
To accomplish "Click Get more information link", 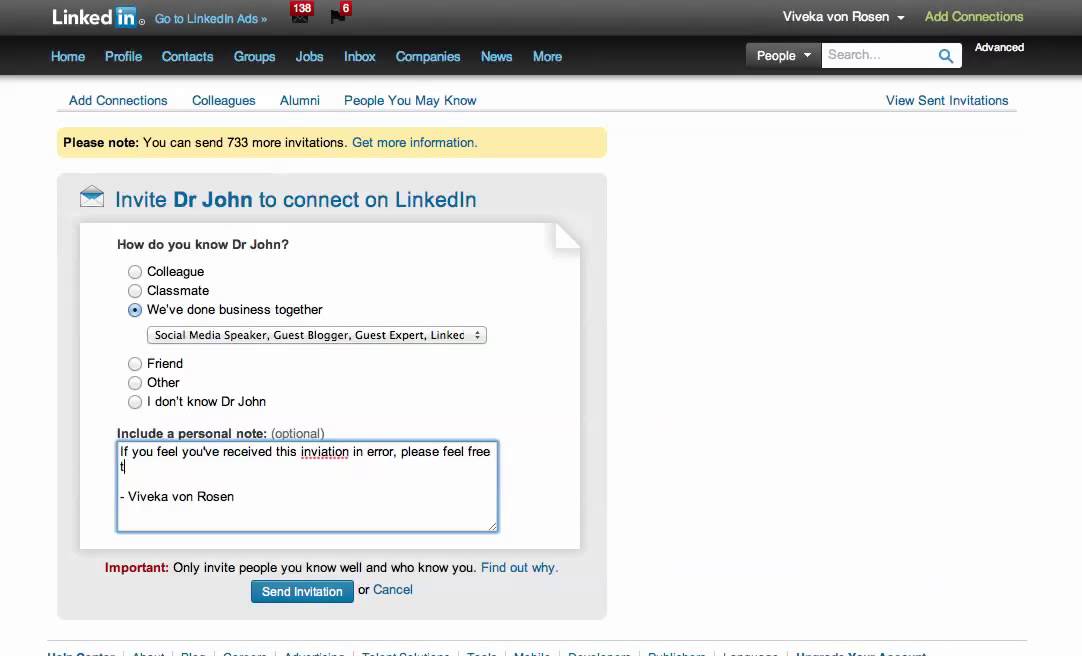I will pos(415,143).
